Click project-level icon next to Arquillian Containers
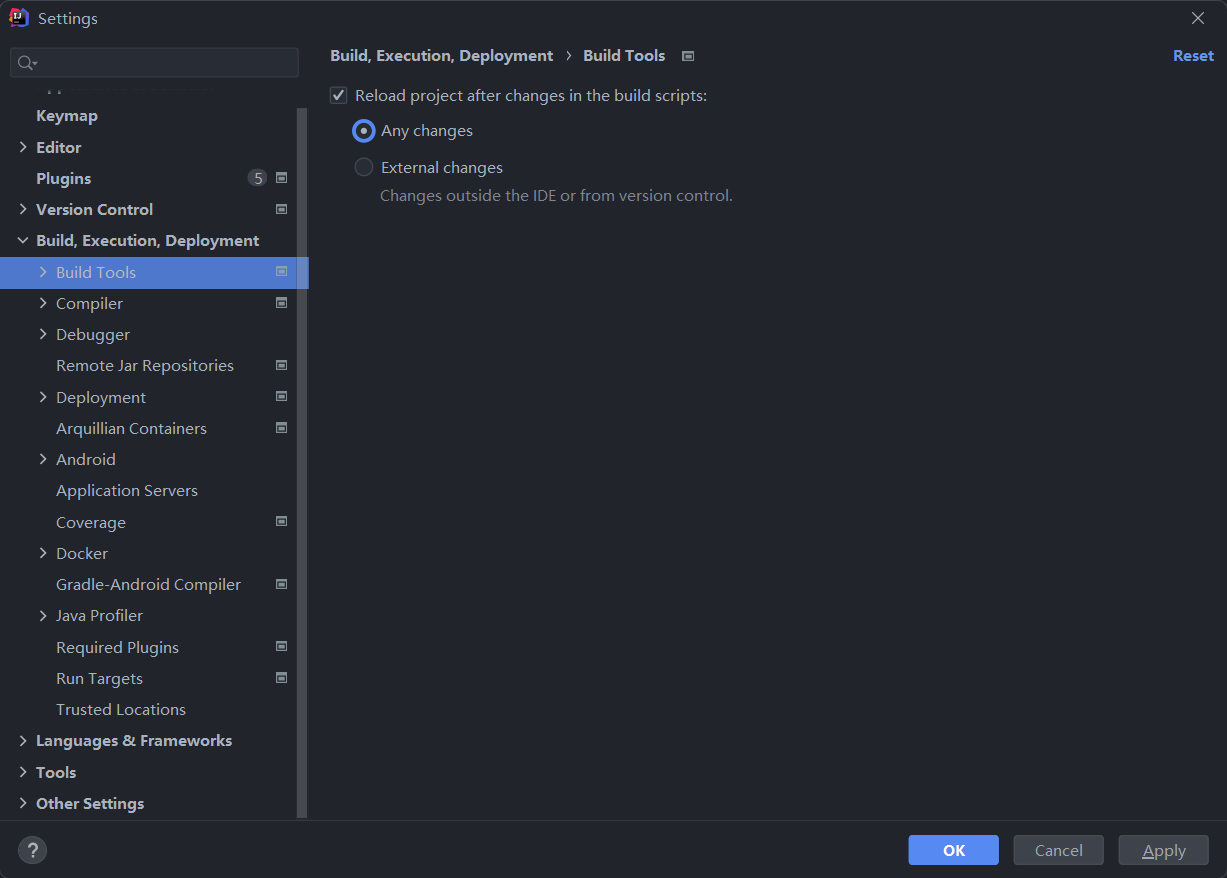1227x878 pixels. coord(282,428)
